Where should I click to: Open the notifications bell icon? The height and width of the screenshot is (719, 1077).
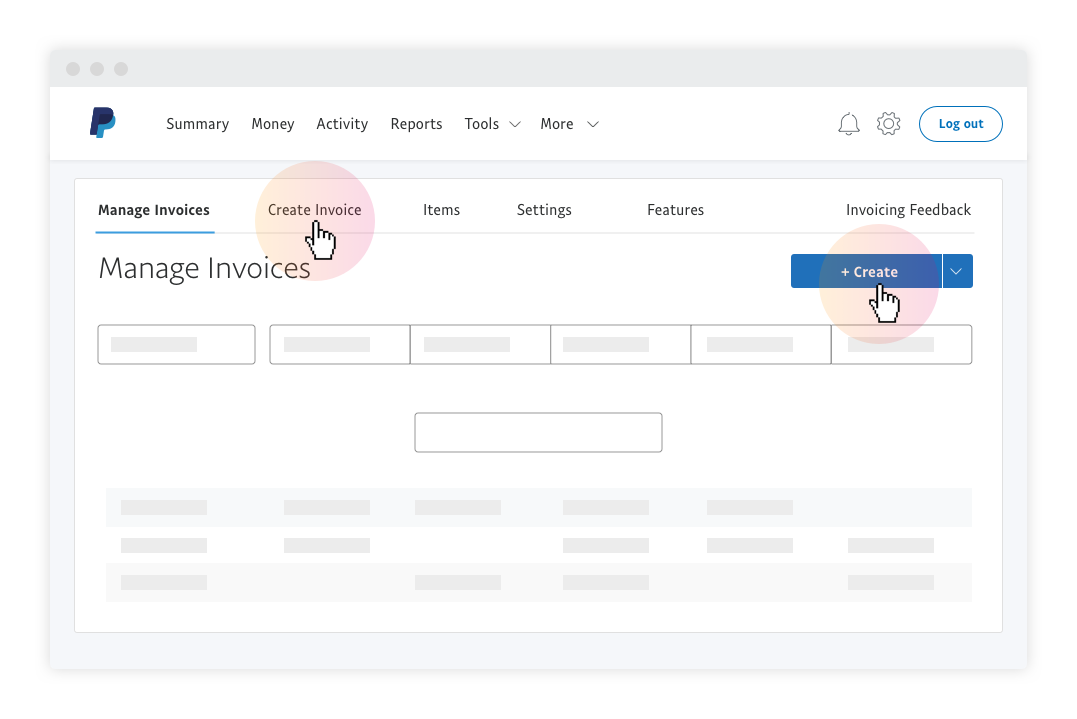pyautogui.click(x=848, y=124)
